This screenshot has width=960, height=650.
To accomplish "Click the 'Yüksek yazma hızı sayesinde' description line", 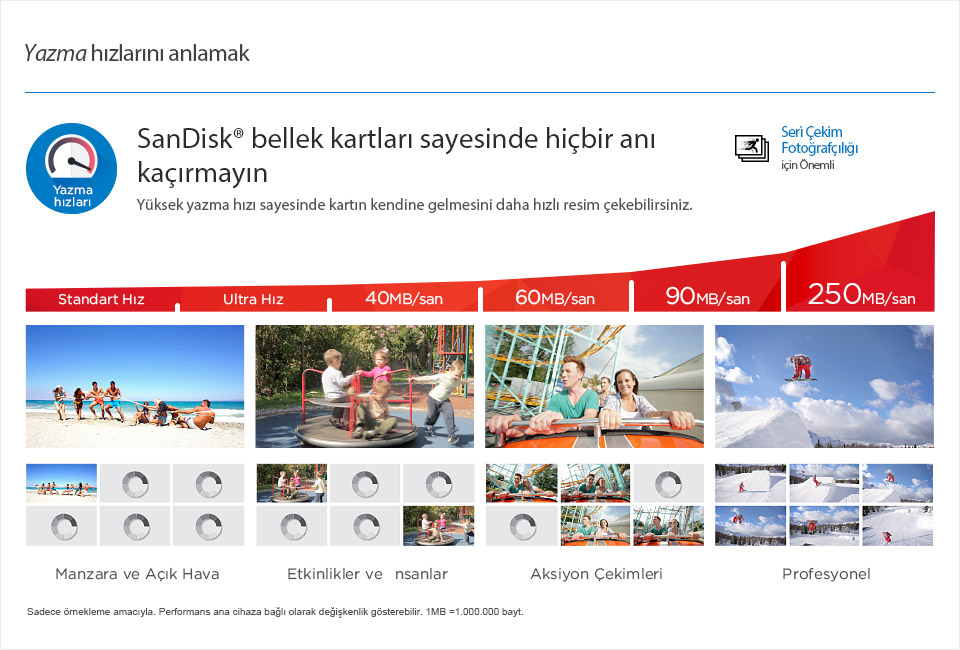I will [x=414, y=205].
